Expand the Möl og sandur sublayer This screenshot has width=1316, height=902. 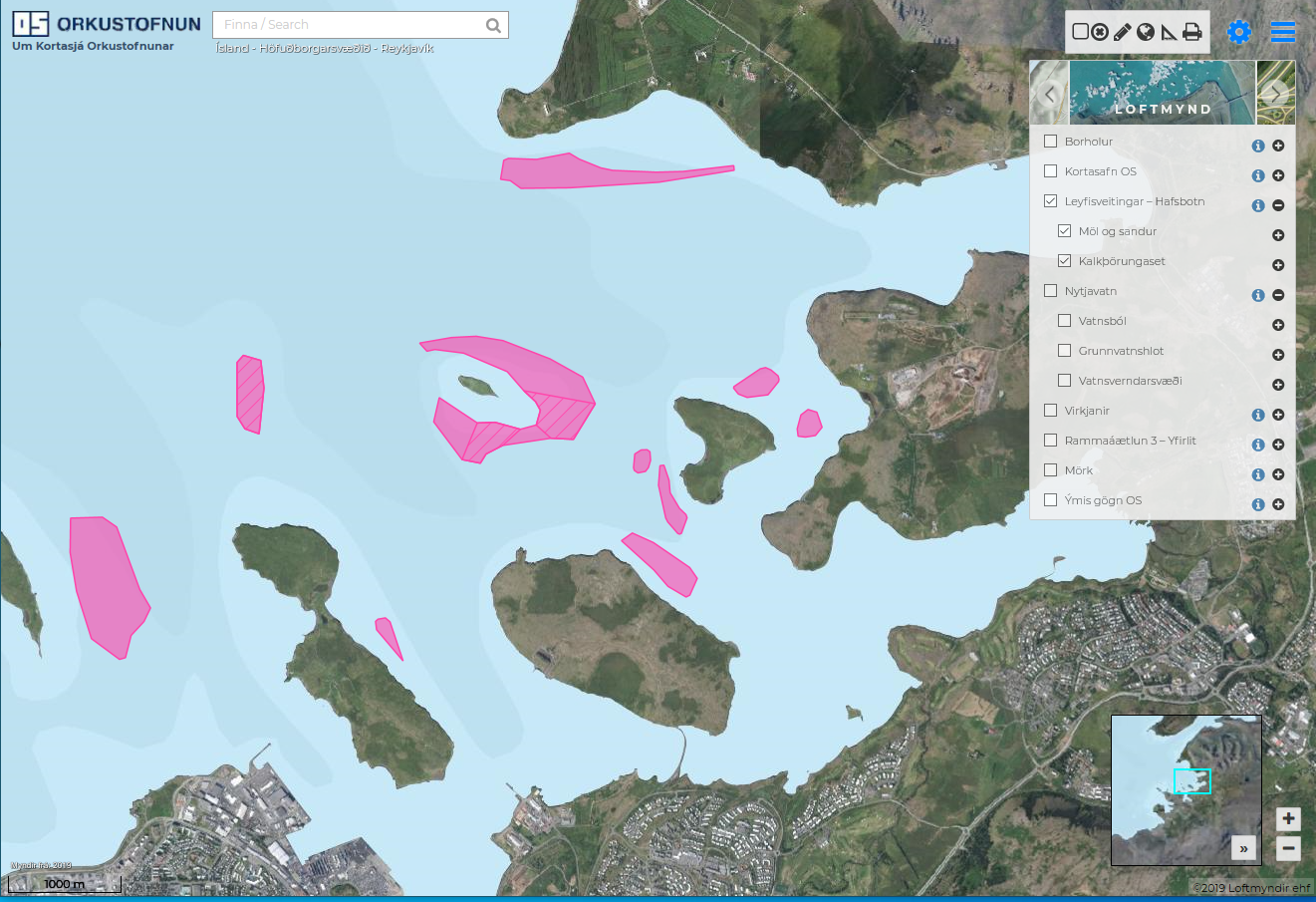(x=1278, y=235)
